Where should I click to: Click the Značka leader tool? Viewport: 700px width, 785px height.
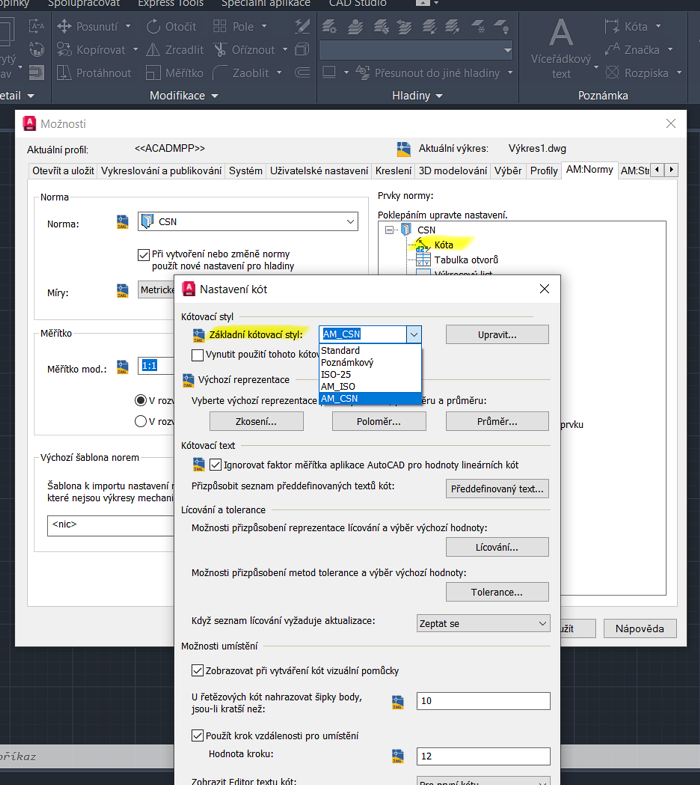point(632,50)
